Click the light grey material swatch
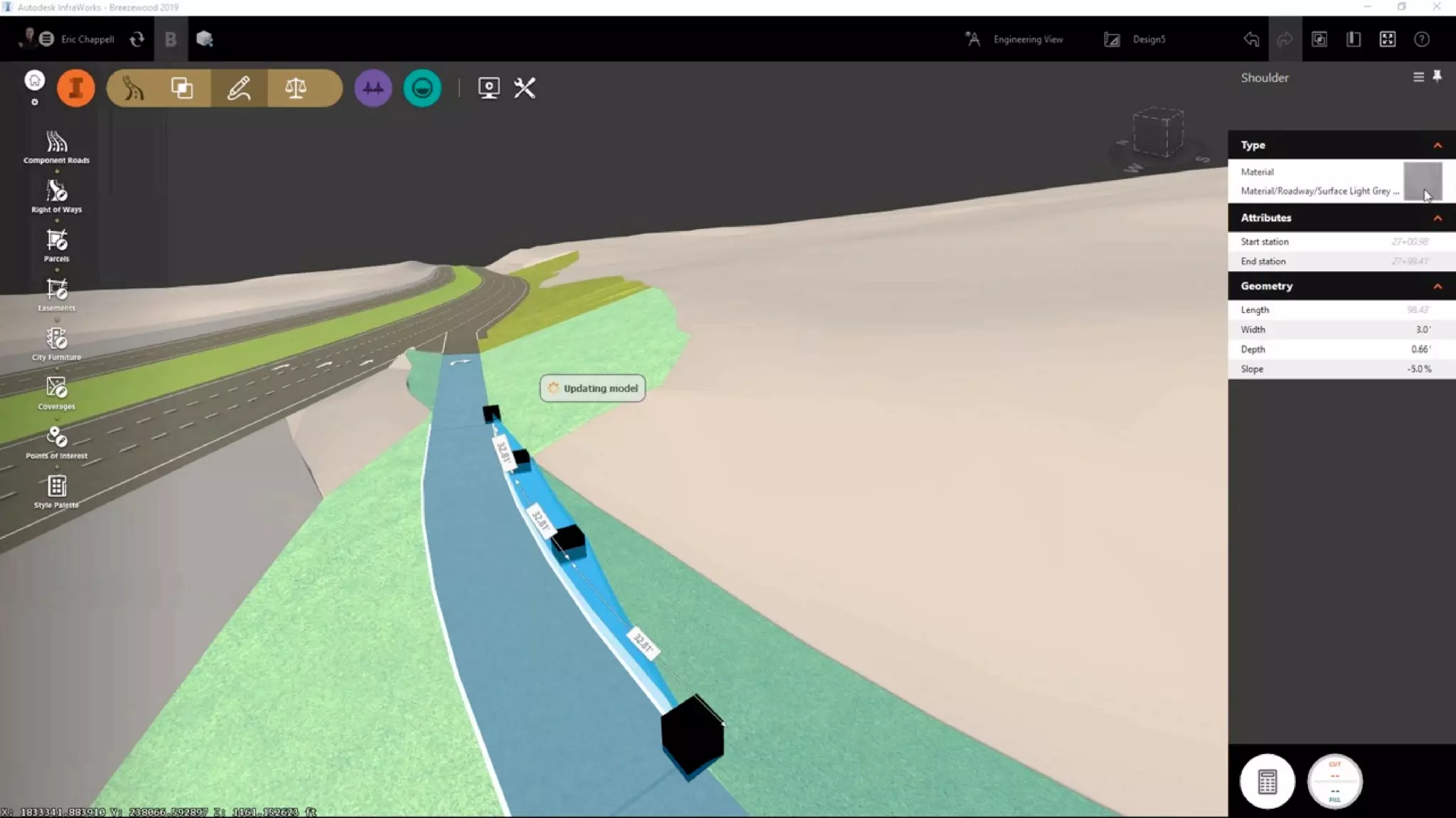This screenshot has height=818, width=1456. click(x=1422, y=181)
